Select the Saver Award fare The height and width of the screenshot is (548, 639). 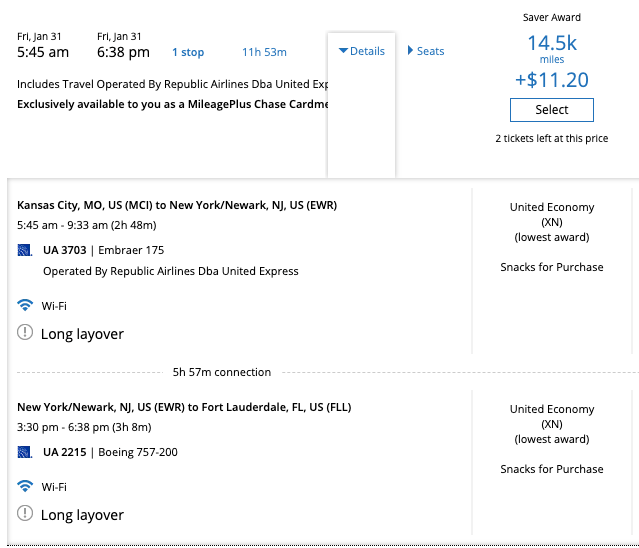pos(551,110)
